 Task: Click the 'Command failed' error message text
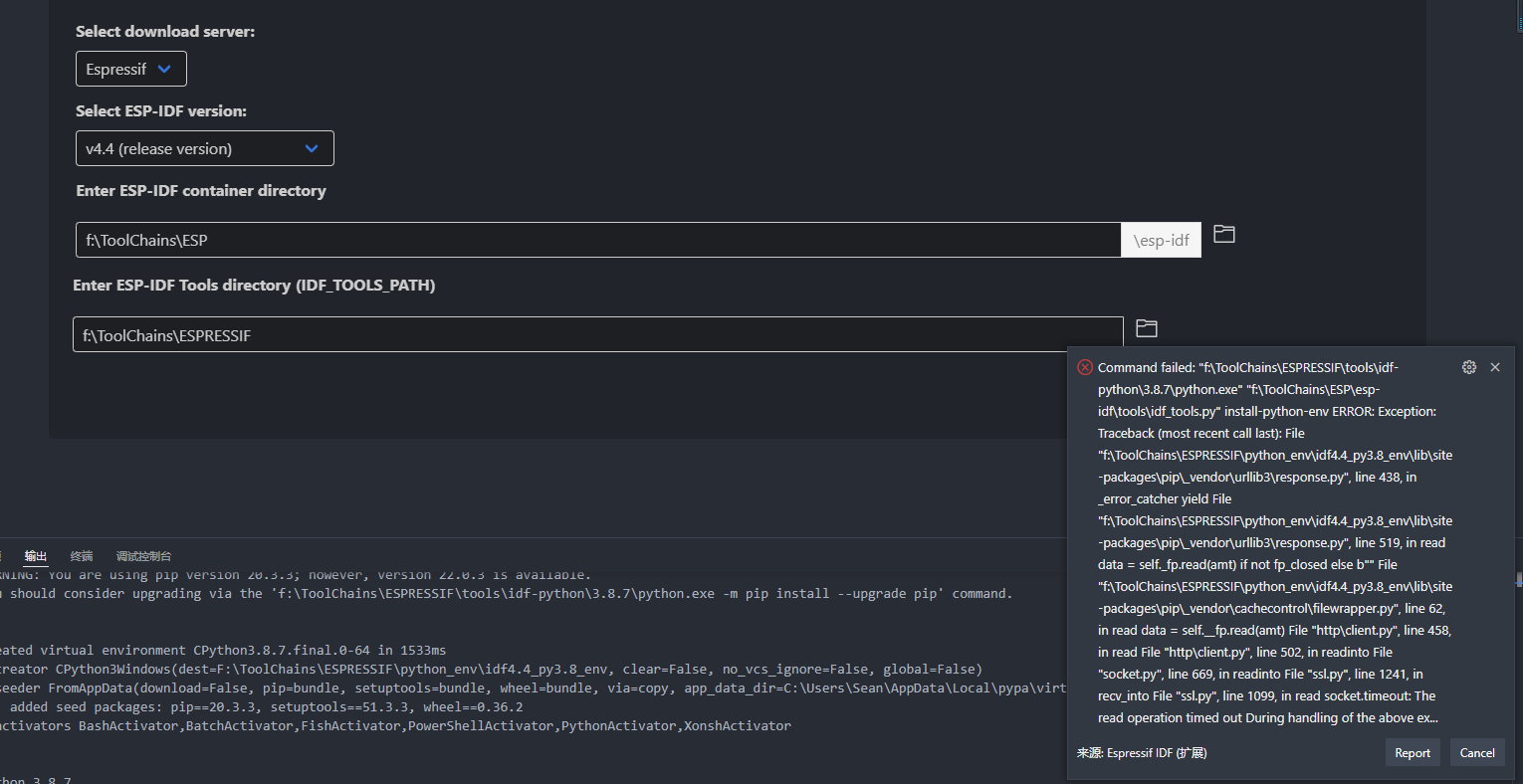[x=1275, y=542]
